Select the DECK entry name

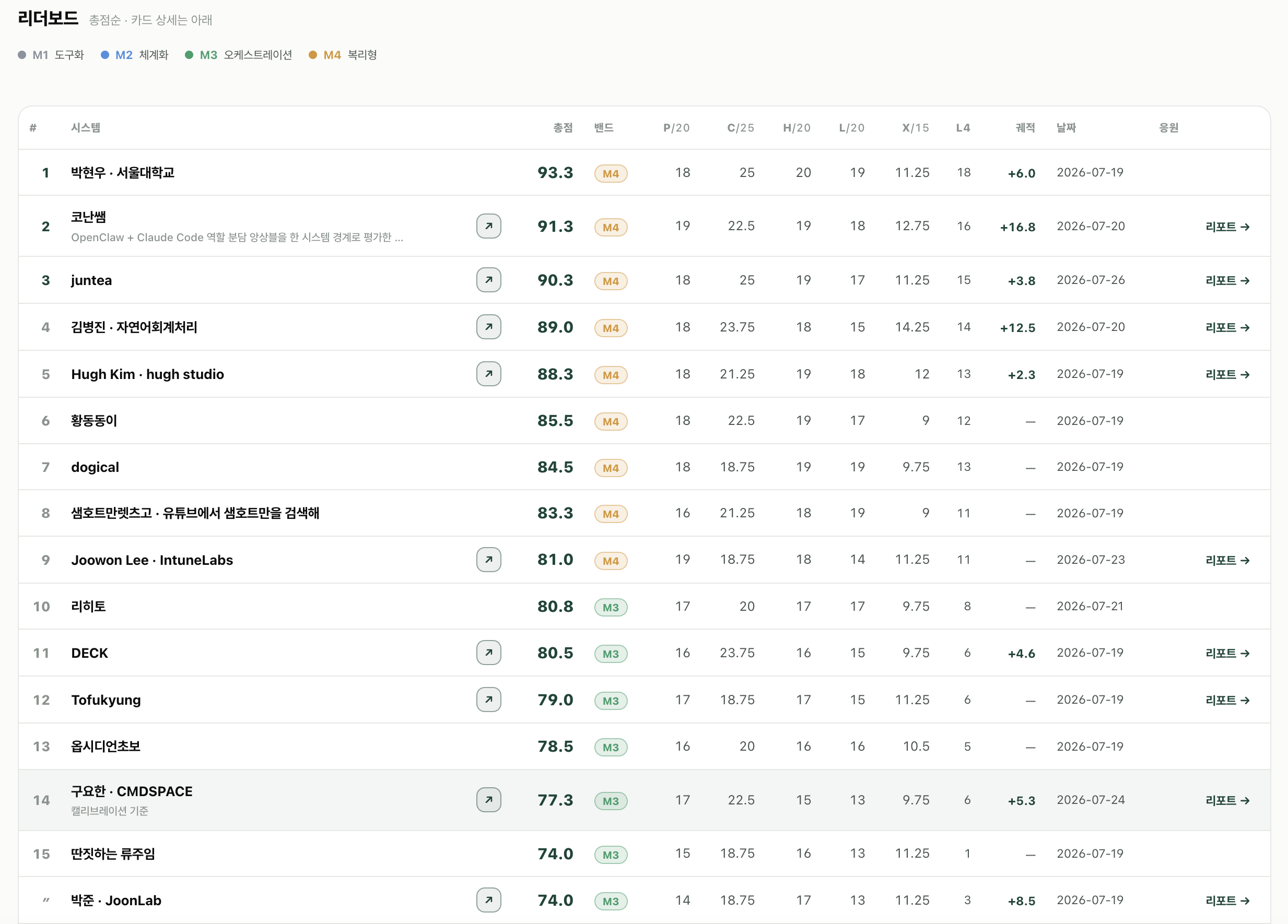click(x=90, y=653)
